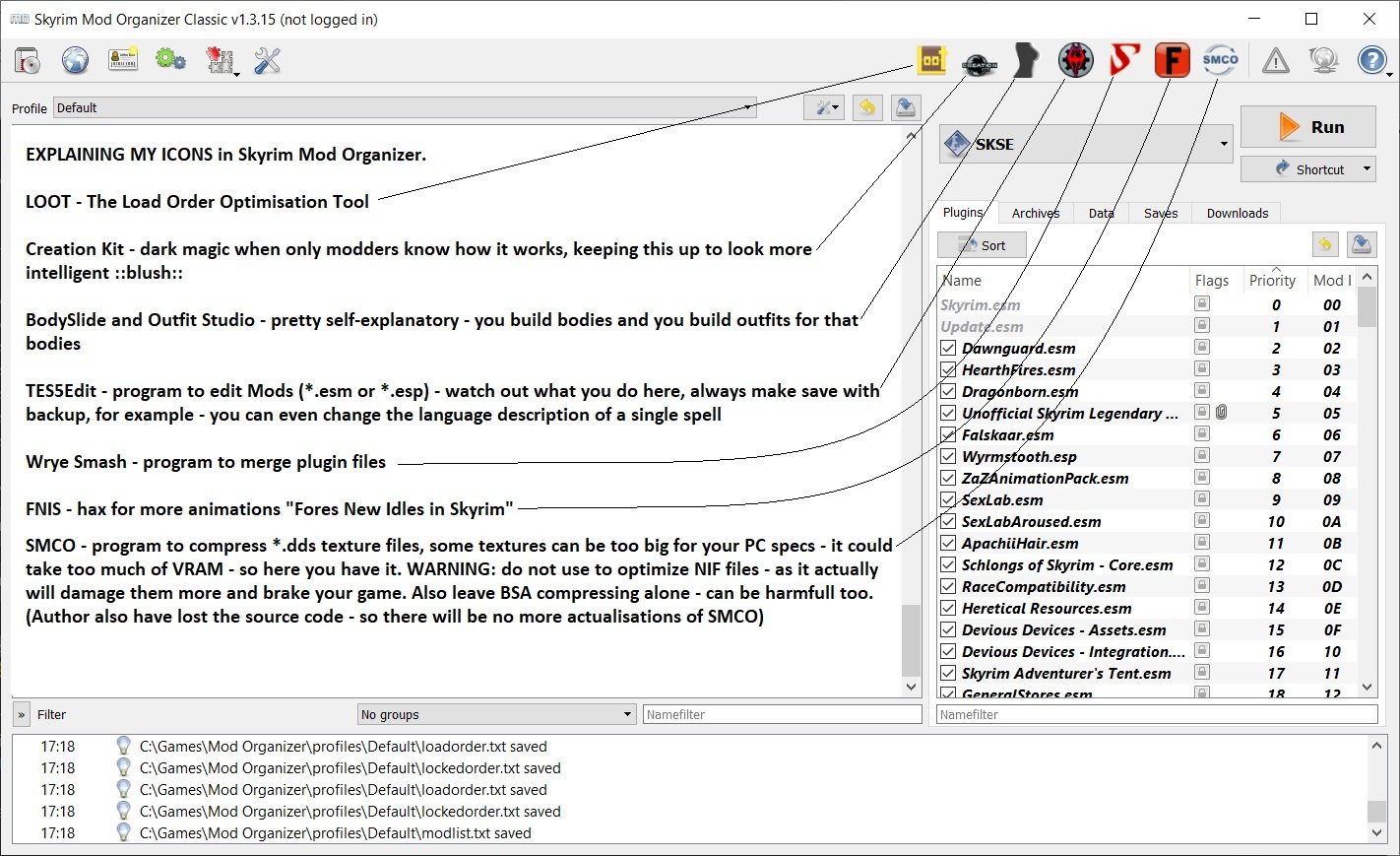Launch the Nexus globe browser icon
The height and width of the screenshot is (856, 1400).
click(x=75, y=61)
